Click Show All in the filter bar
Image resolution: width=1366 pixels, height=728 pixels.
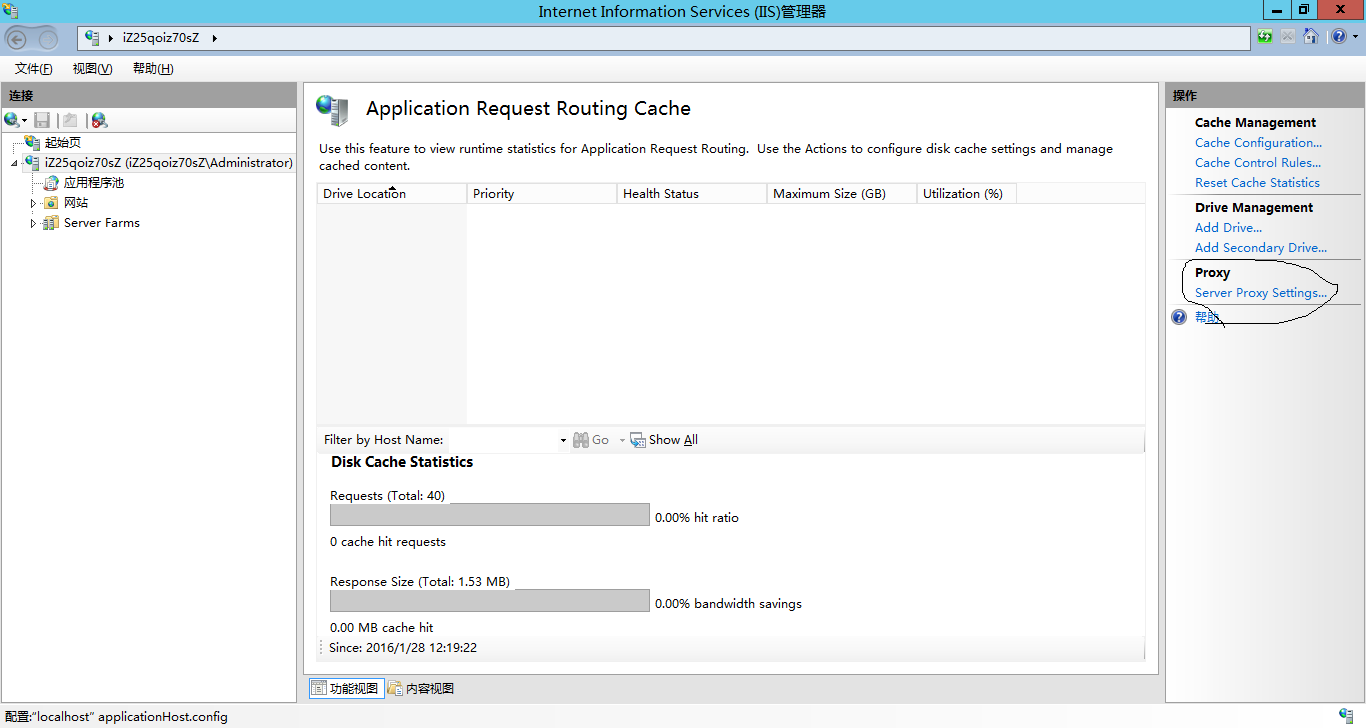672,440
